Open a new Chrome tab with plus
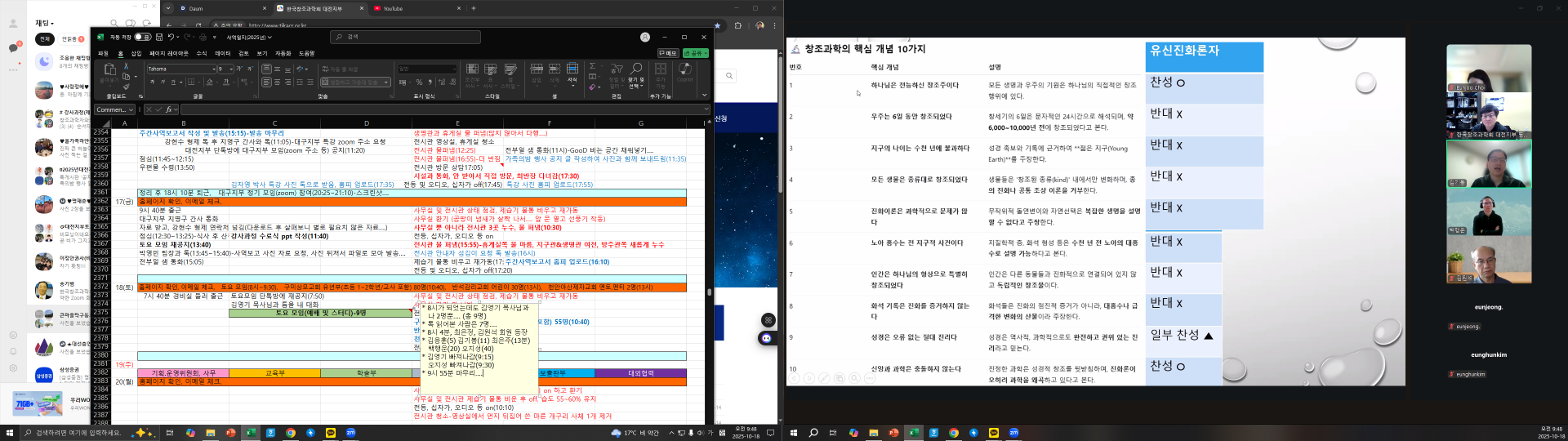 coord(474,8)
